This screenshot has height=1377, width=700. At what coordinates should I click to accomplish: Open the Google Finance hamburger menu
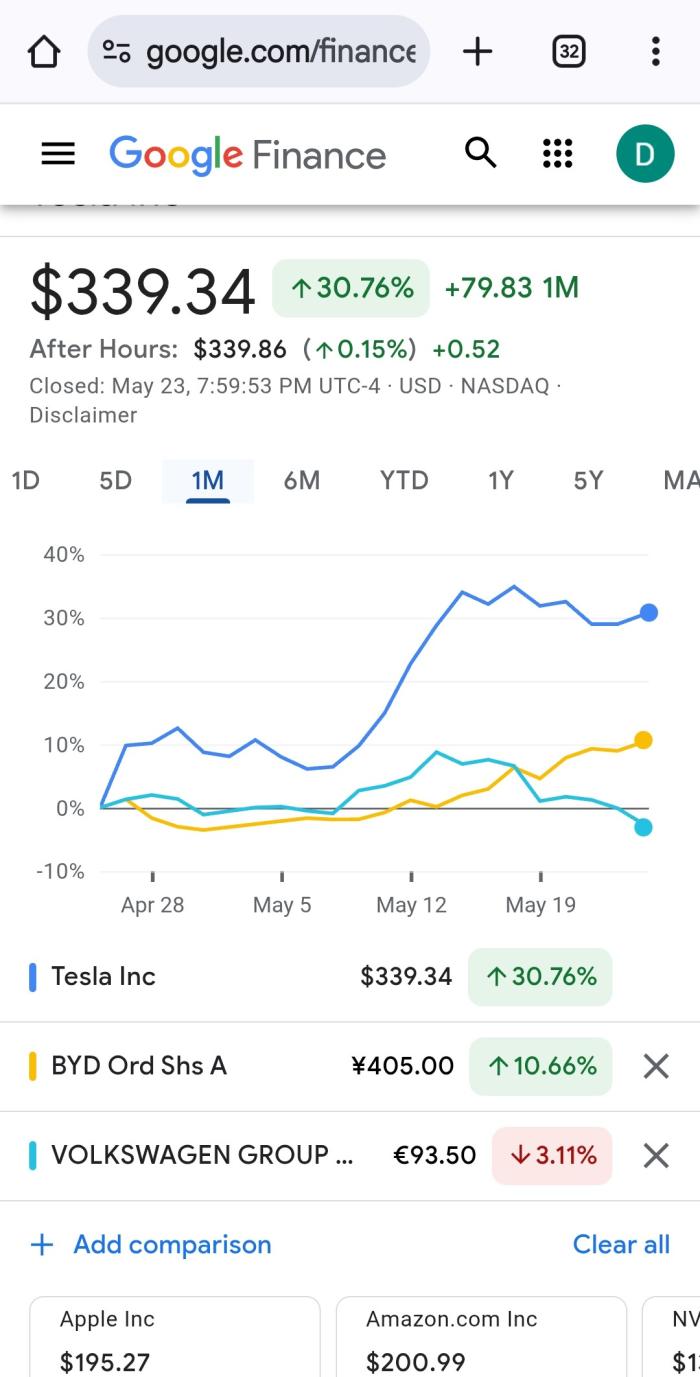58,154
